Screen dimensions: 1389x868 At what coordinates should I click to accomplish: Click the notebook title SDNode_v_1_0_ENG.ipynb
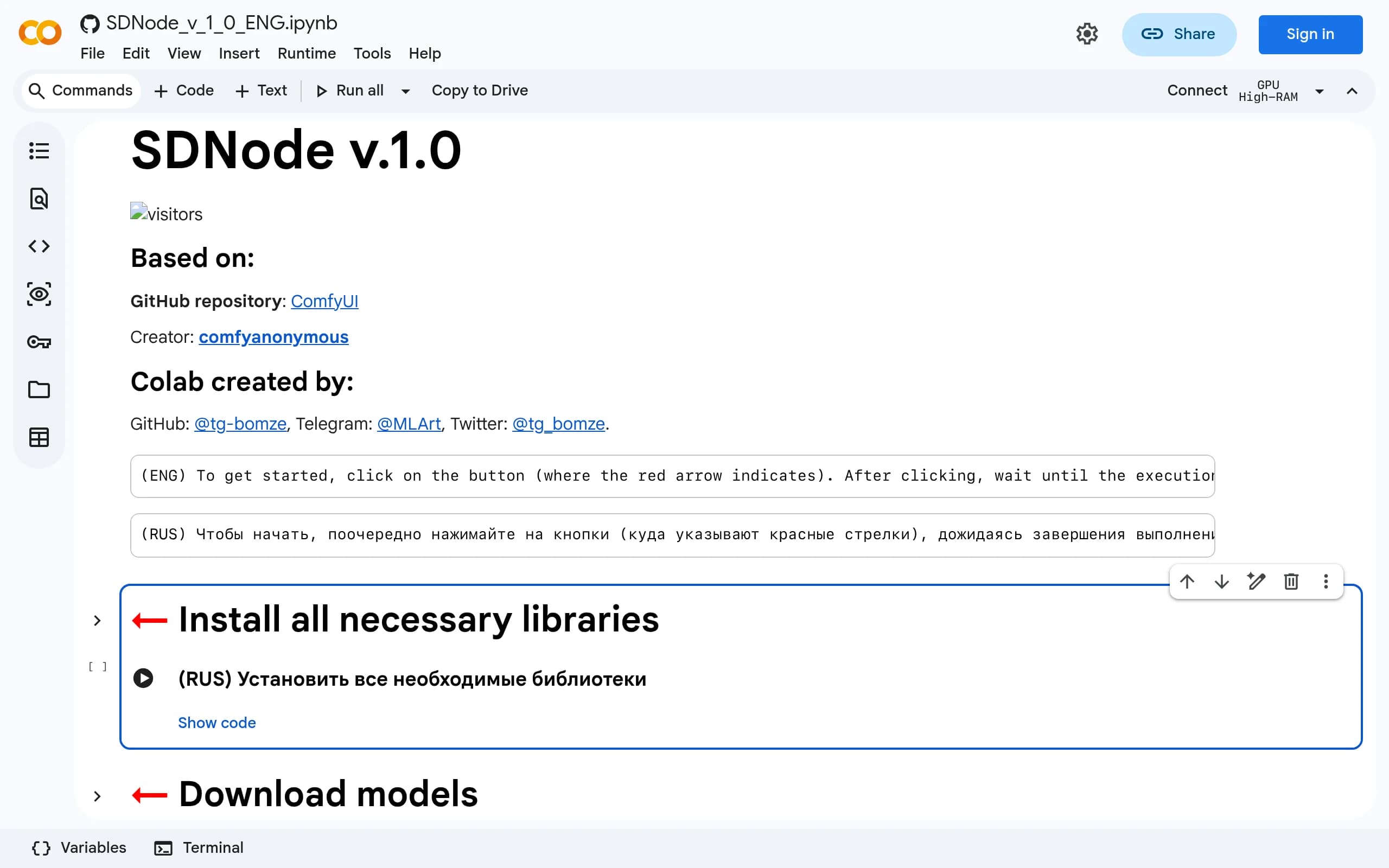pos(221,23)
